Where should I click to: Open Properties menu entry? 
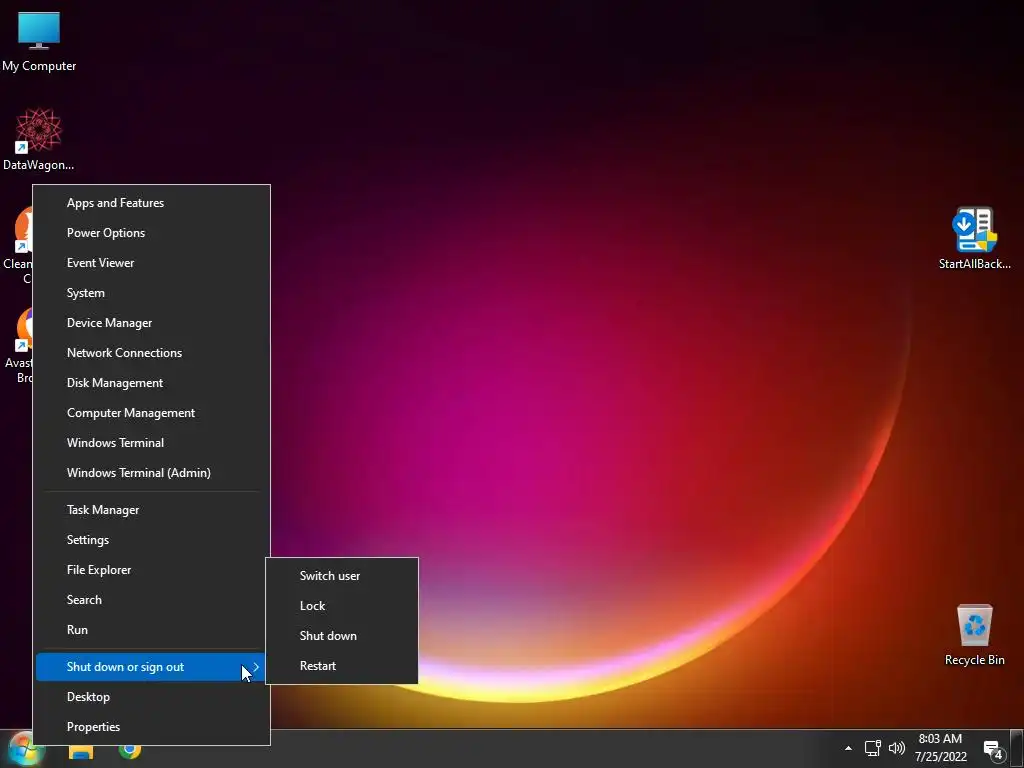152,727
